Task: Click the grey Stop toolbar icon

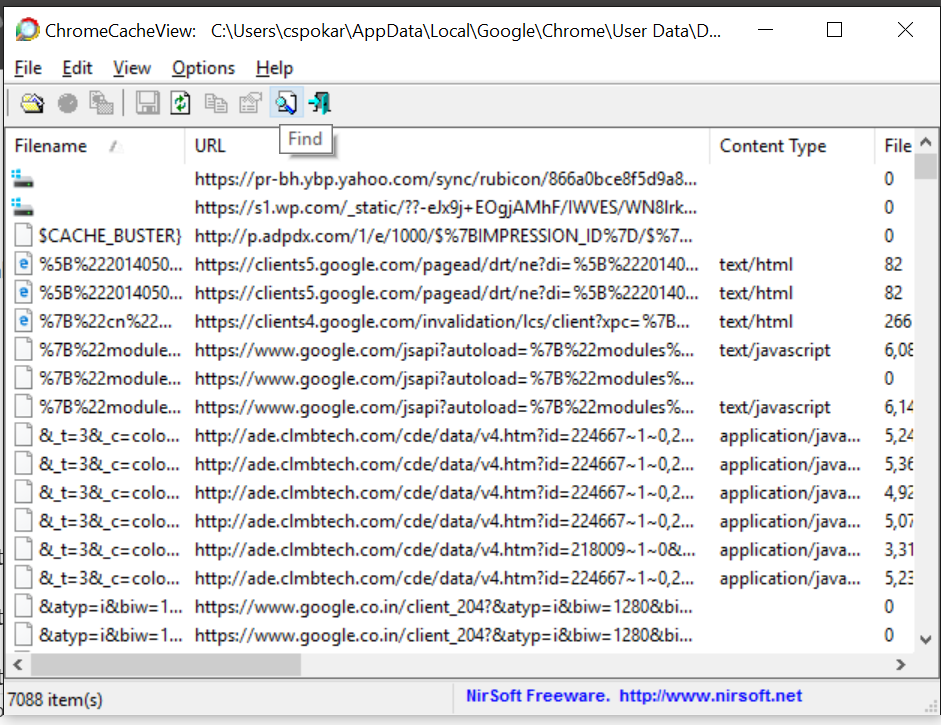Action: (x=67, y=103)
